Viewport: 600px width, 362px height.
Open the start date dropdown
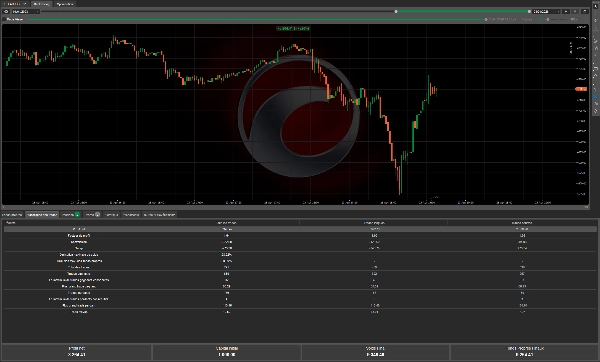[x=25, y=11]
